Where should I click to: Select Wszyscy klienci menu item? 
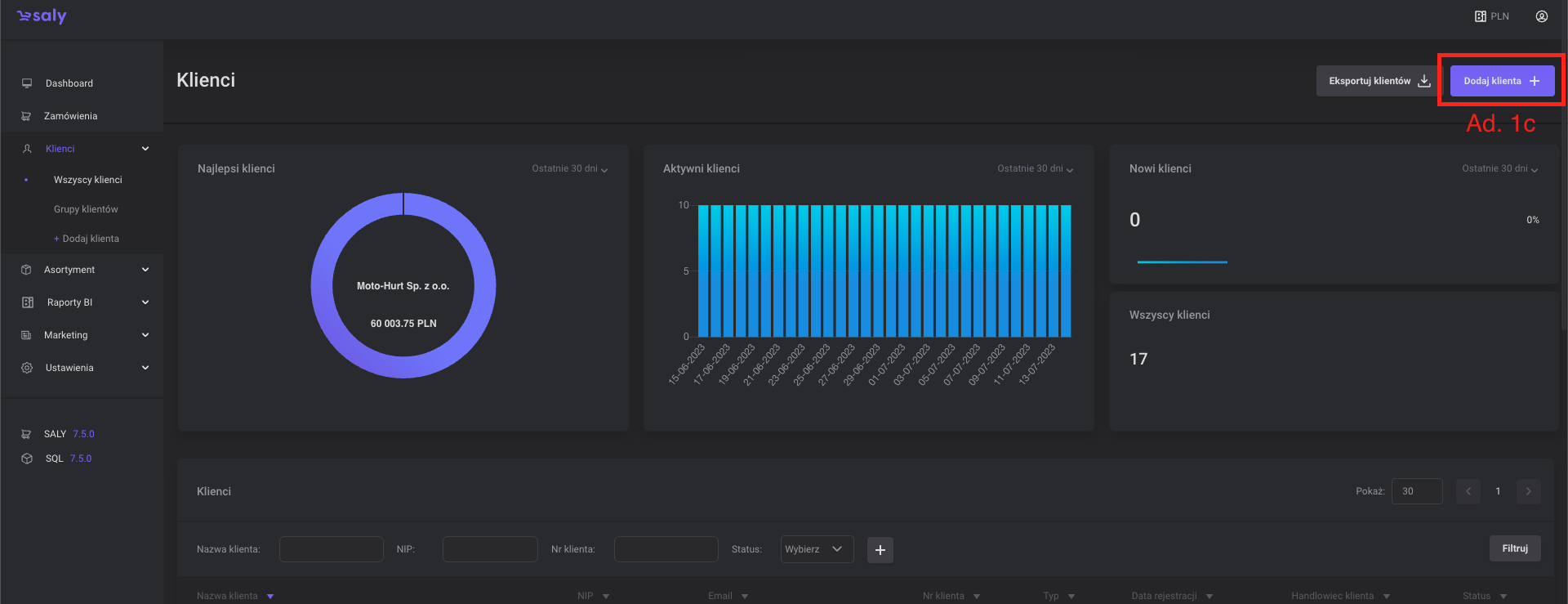pyautogui.click(x=87, y=180)
